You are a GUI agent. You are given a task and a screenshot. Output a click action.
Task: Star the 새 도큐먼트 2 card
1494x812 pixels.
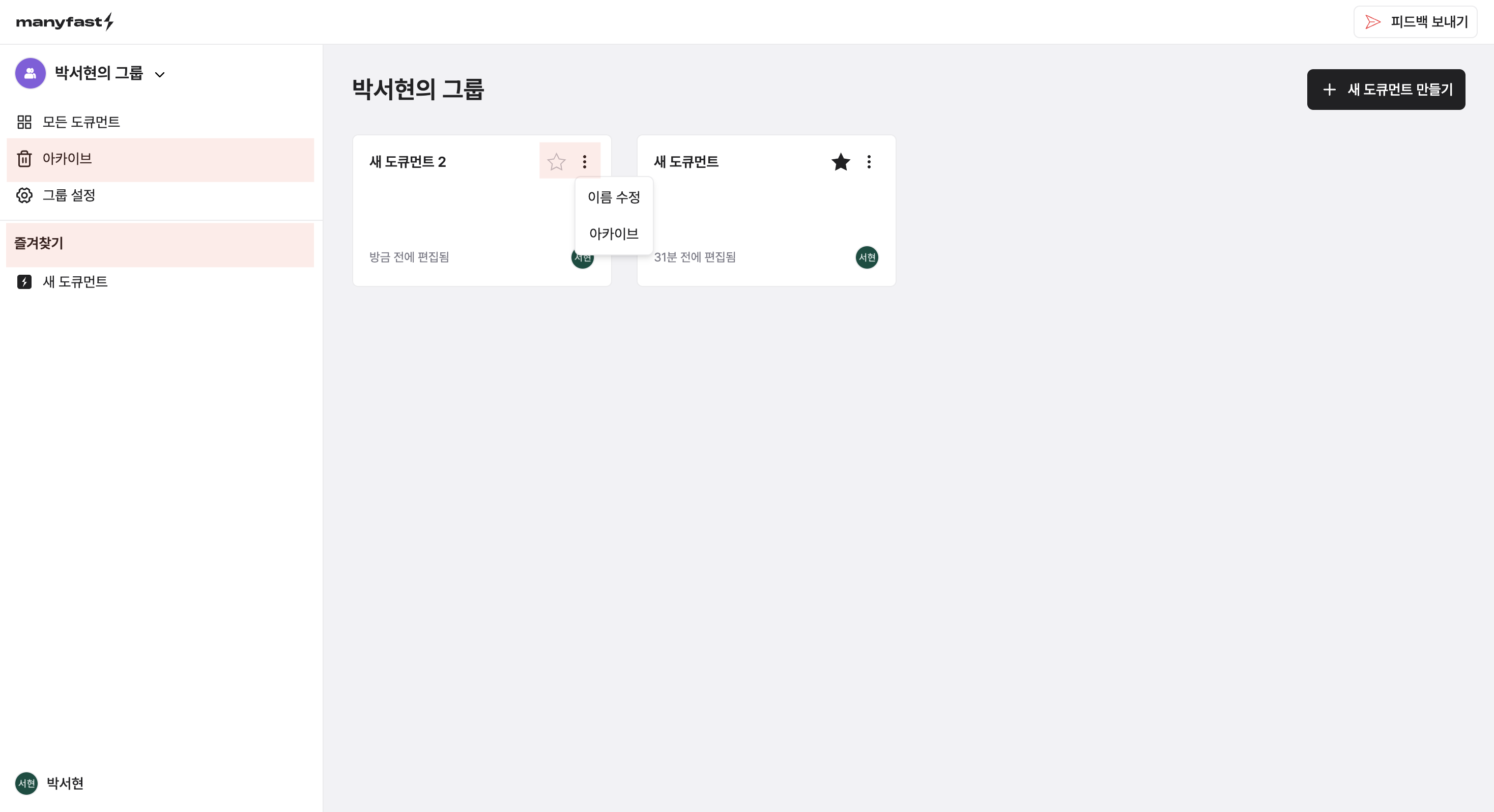556,161
